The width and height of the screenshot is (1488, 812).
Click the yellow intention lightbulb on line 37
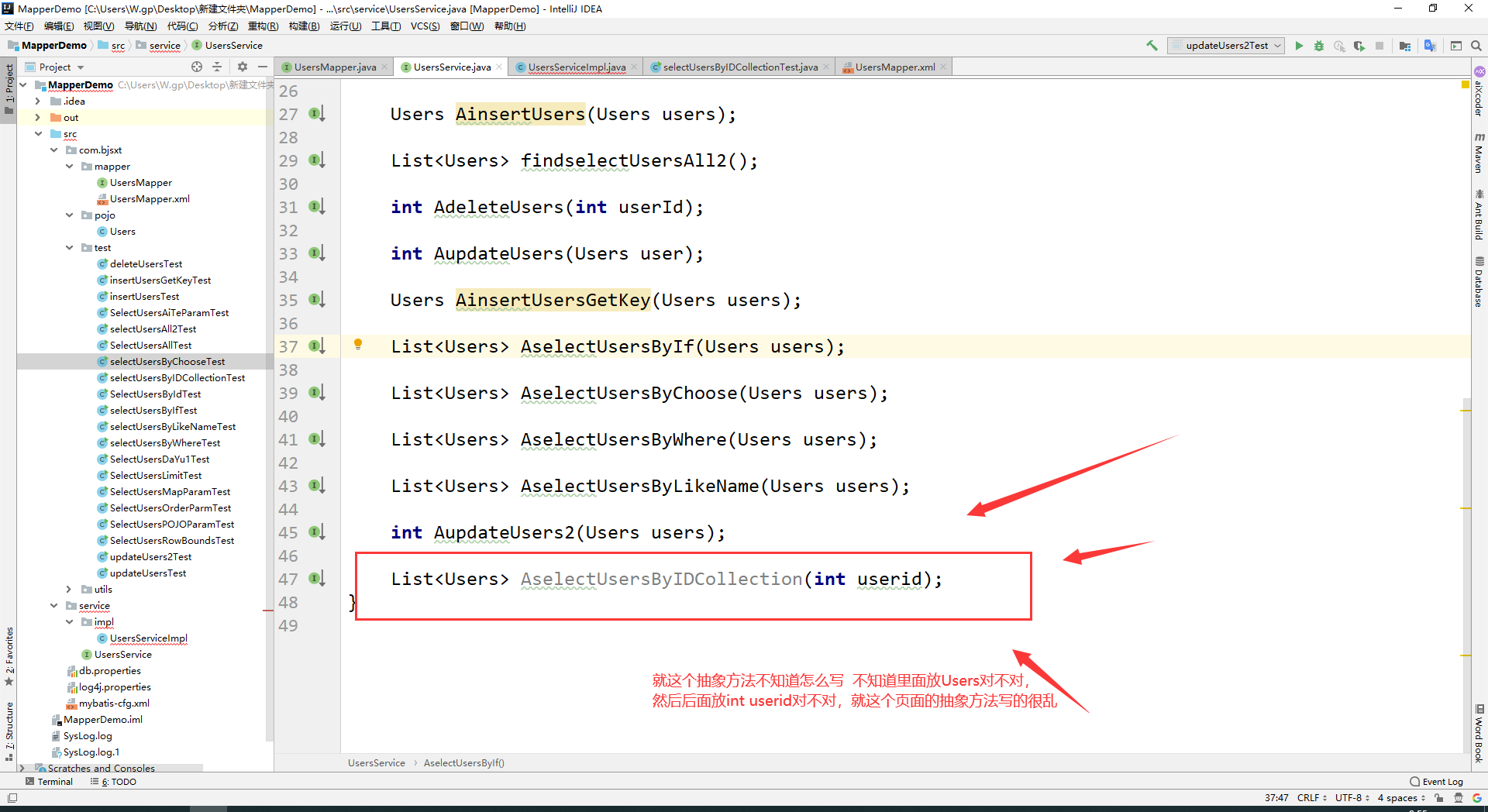(x=358, y=345)
